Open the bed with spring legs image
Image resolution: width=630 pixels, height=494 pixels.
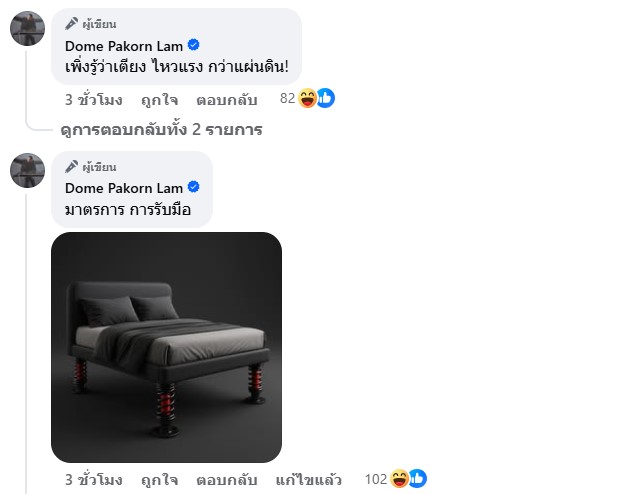pos(166,347)
